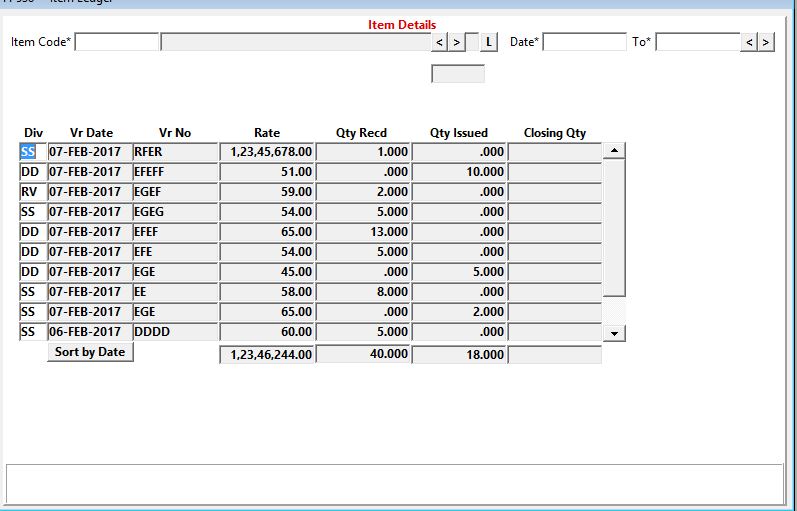Click the next arrow beside To date
The width and height of the screenshot is (797, 511).
click(766, 42)
